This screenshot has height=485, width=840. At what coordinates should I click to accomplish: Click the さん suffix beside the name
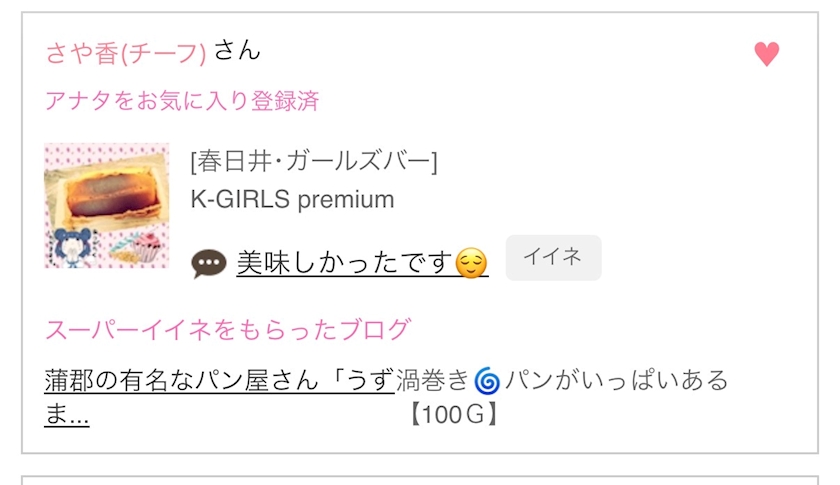(x=237, y=50)
